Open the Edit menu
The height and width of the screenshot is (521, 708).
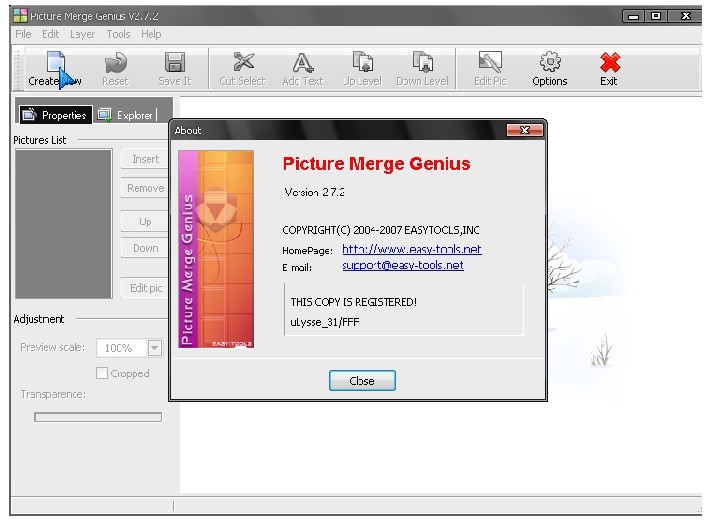tap(51, 34)
